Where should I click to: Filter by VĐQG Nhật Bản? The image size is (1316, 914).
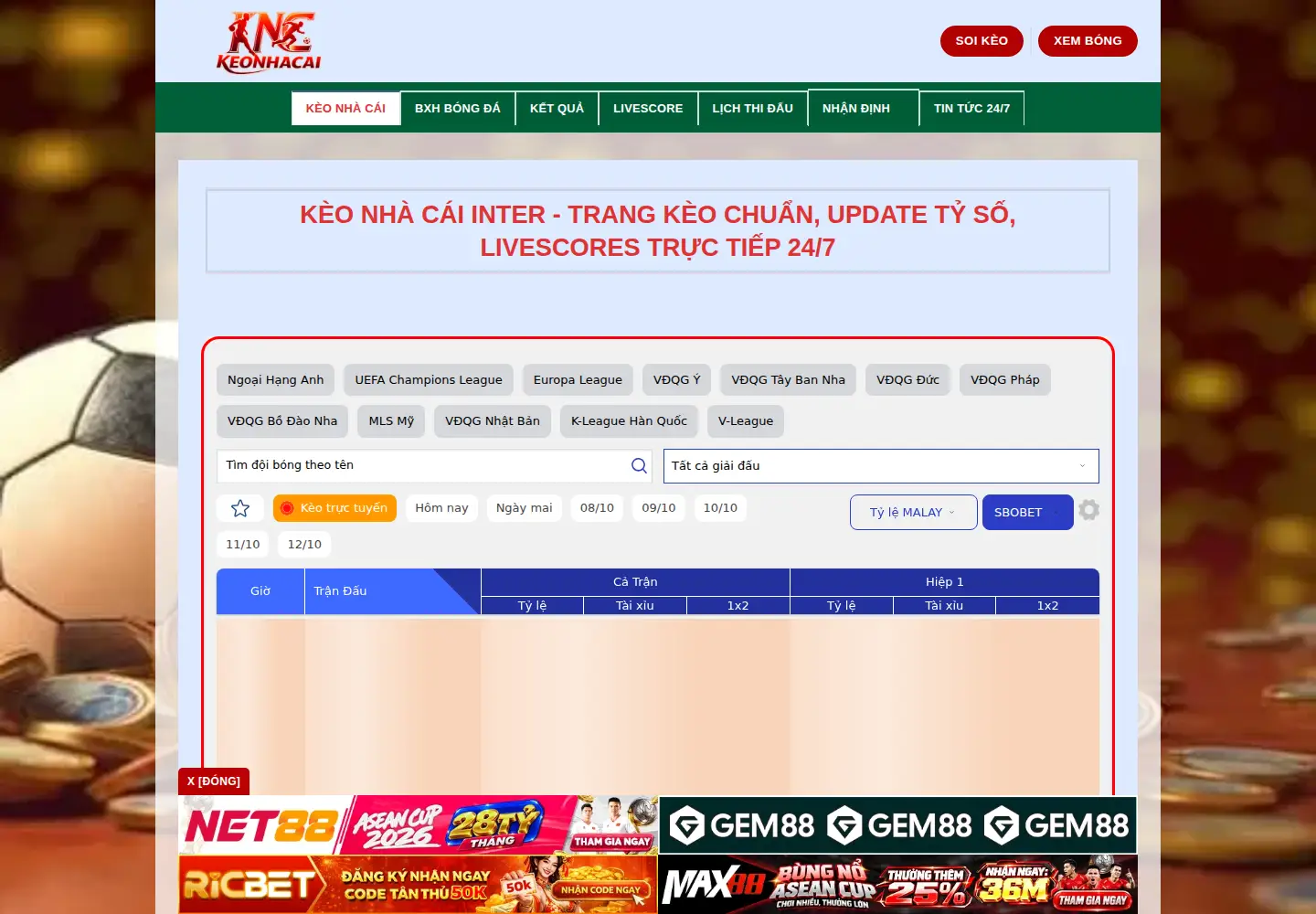[x=493, y=421]
